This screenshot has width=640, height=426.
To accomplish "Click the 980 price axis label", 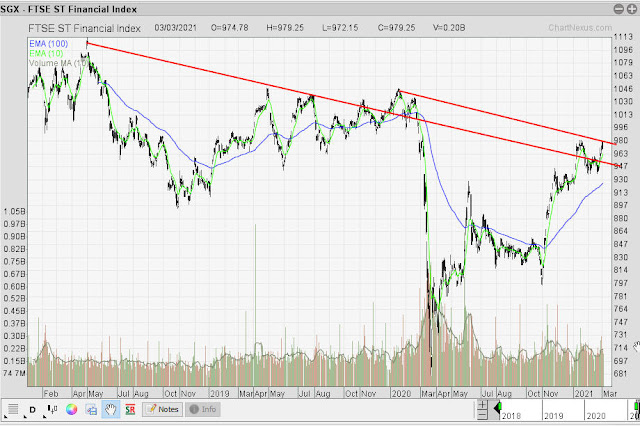I will [621, 140].
